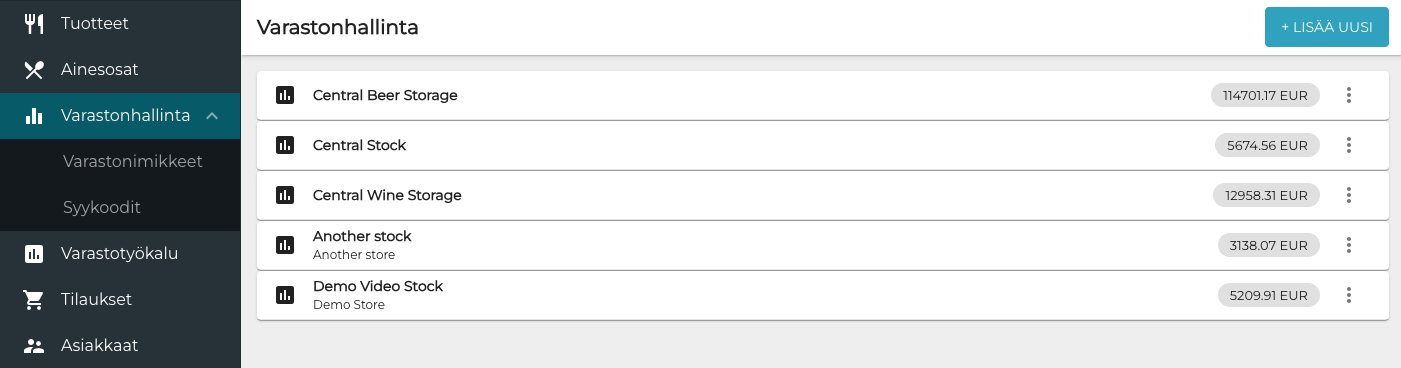The height and width of the screenshot is (368, 1401).
Task: Open three-dot menu for Another stock
Action: (x=1349, y=245)
